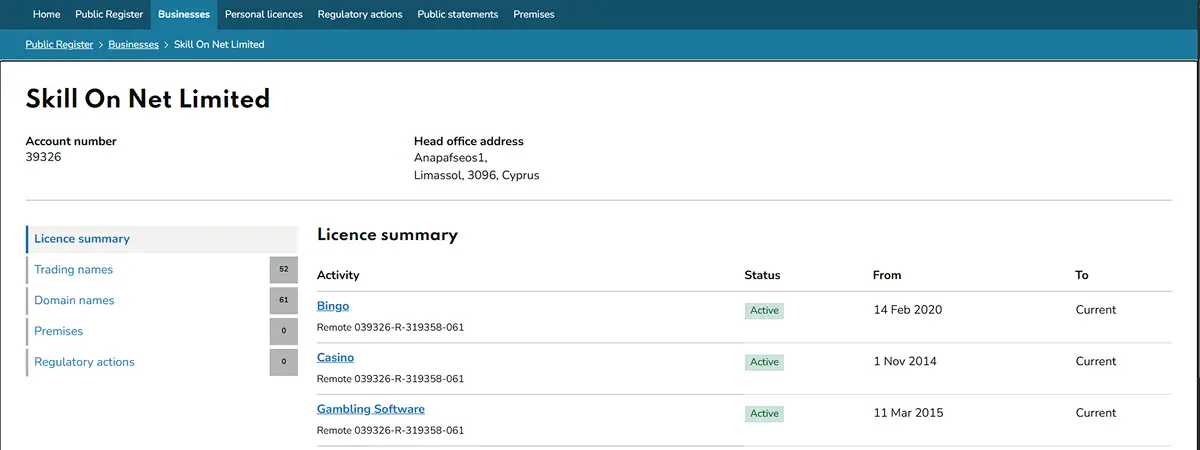Viewport: 1200px width, 450px height.
Task: Click Public Register breadcrumb link
Action: click(x=59, y=44)
